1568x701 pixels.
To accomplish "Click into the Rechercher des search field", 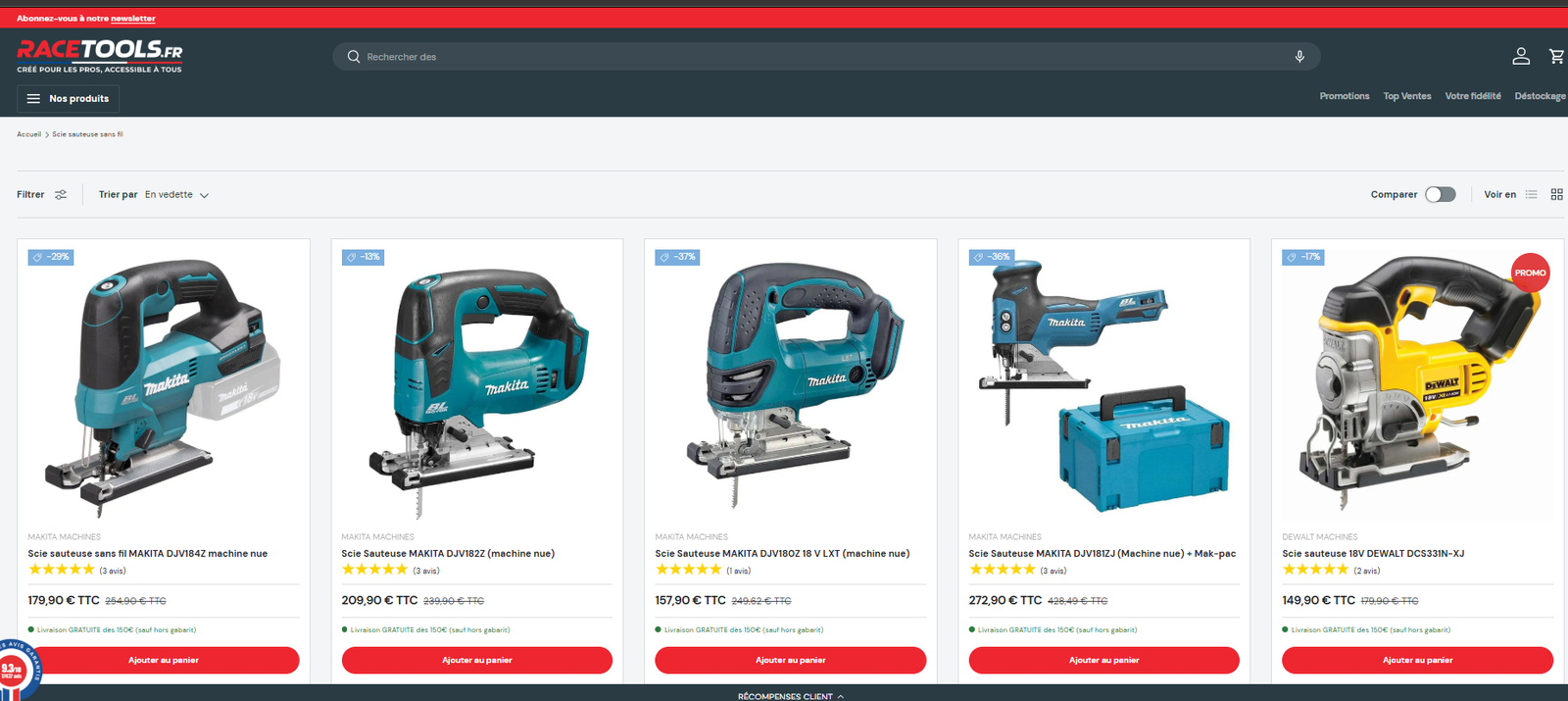I will coord(826,57).
